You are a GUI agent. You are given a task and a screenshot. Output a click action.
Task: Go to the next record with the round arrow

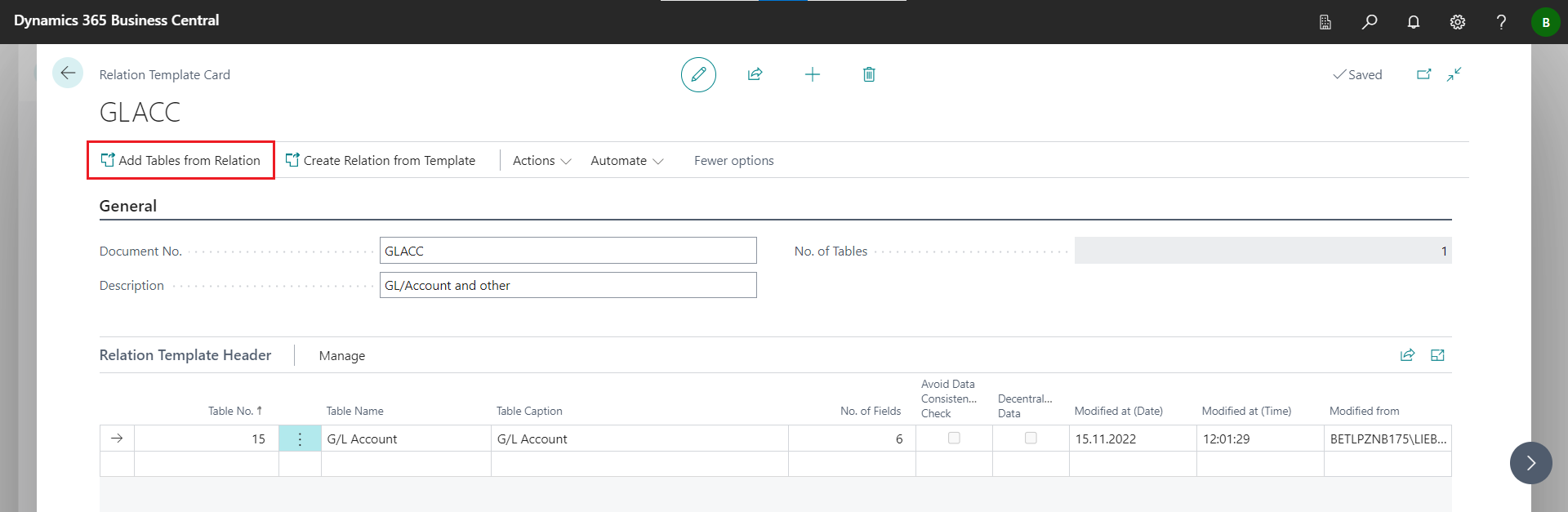coord(1531,463)
